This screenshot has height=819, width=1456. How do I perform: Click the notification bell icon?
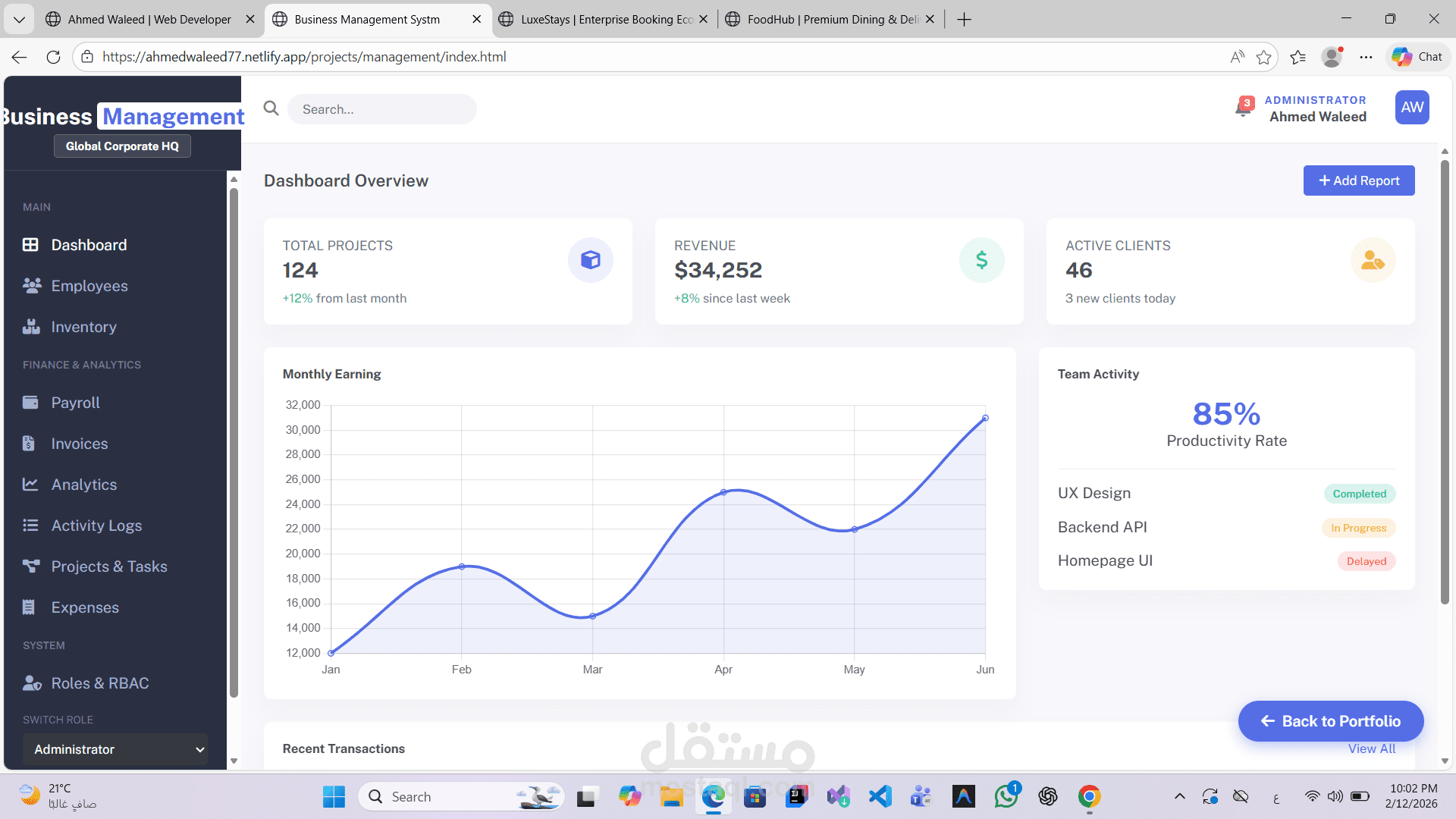[x=1244, y=108]
